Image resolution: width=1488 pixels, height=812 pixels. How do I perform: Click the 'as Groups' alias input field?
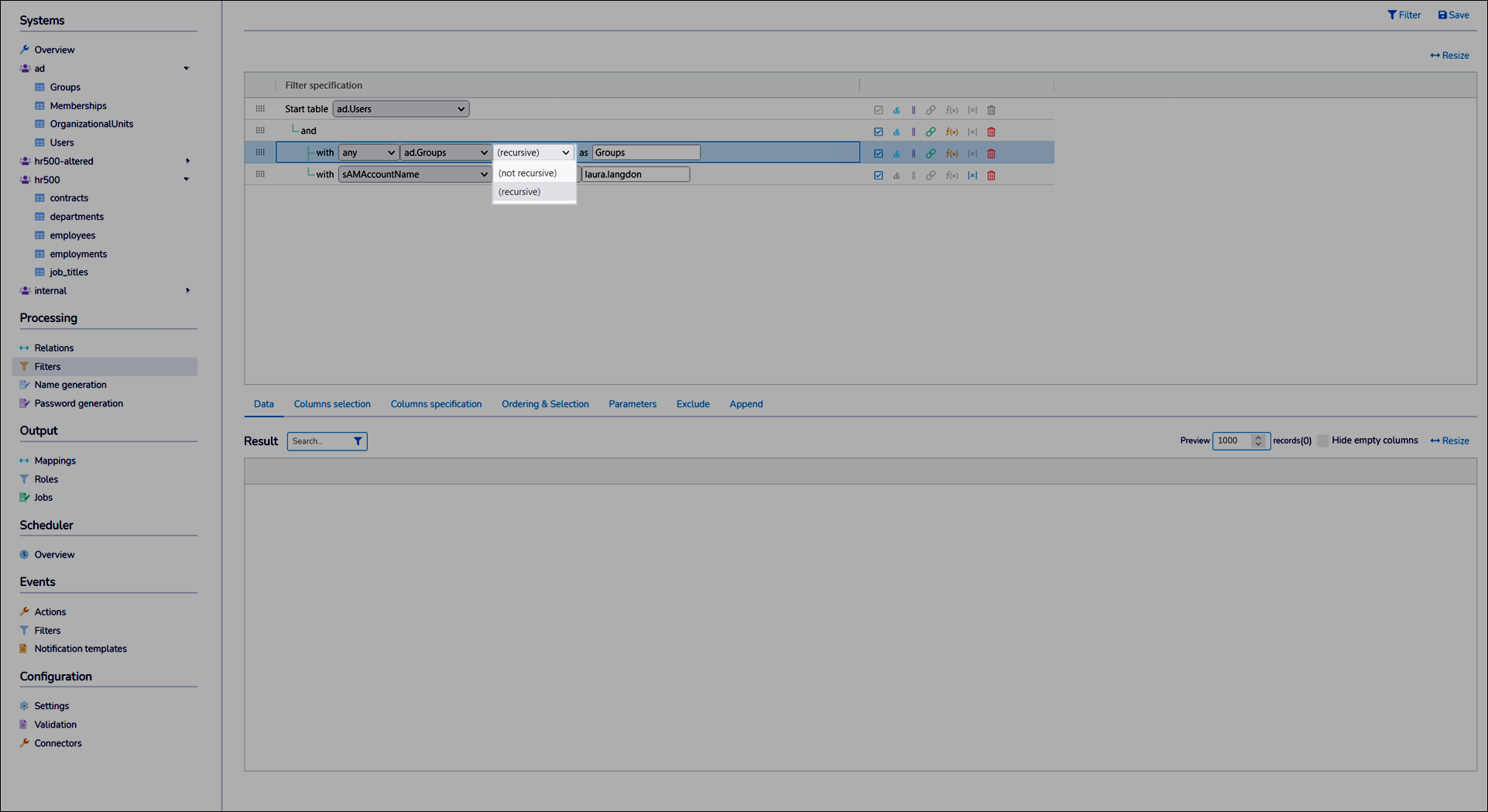[x=646, y=152]
